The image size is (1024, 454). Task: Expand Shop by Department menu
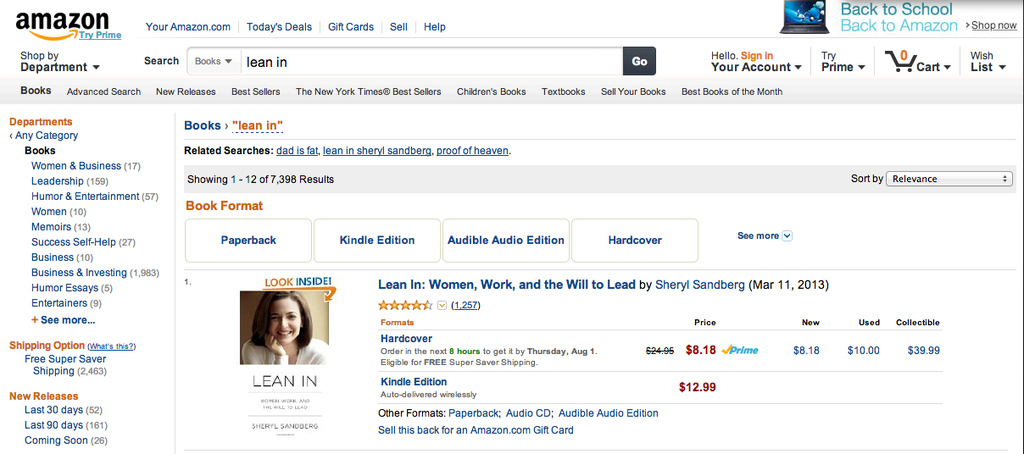59,61
